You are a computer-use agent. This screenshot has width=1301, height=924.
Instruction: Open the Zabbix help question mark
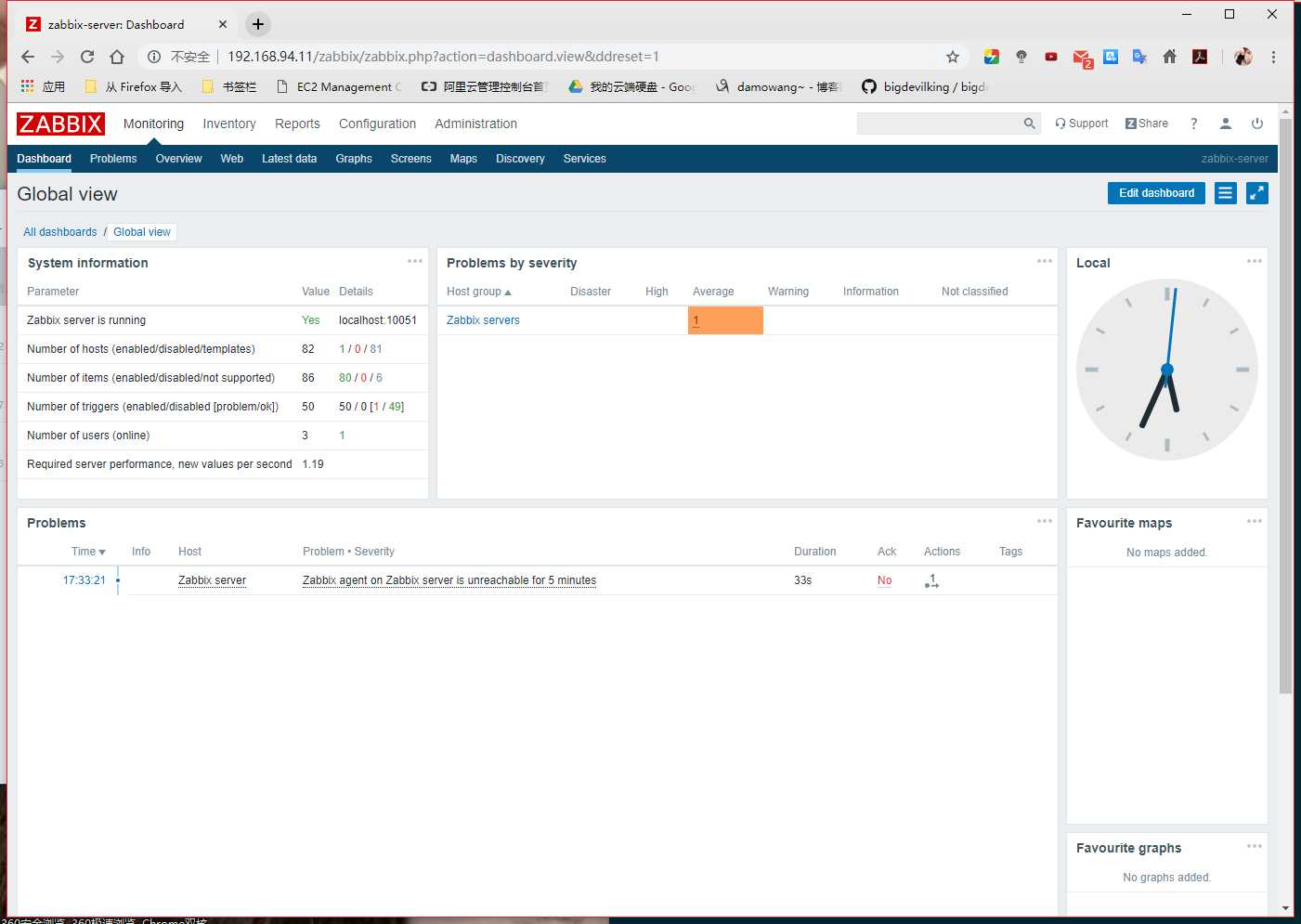(1194, 124)
